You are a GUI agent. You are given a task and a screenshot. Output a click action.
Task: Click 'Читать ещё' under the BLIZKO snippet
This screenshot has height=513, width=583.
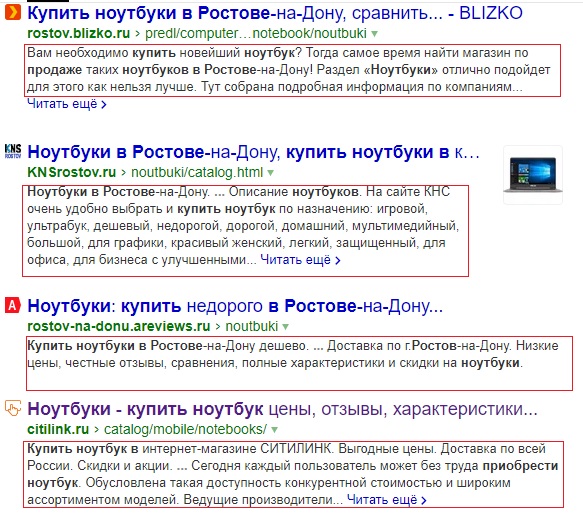click(67, 104)
